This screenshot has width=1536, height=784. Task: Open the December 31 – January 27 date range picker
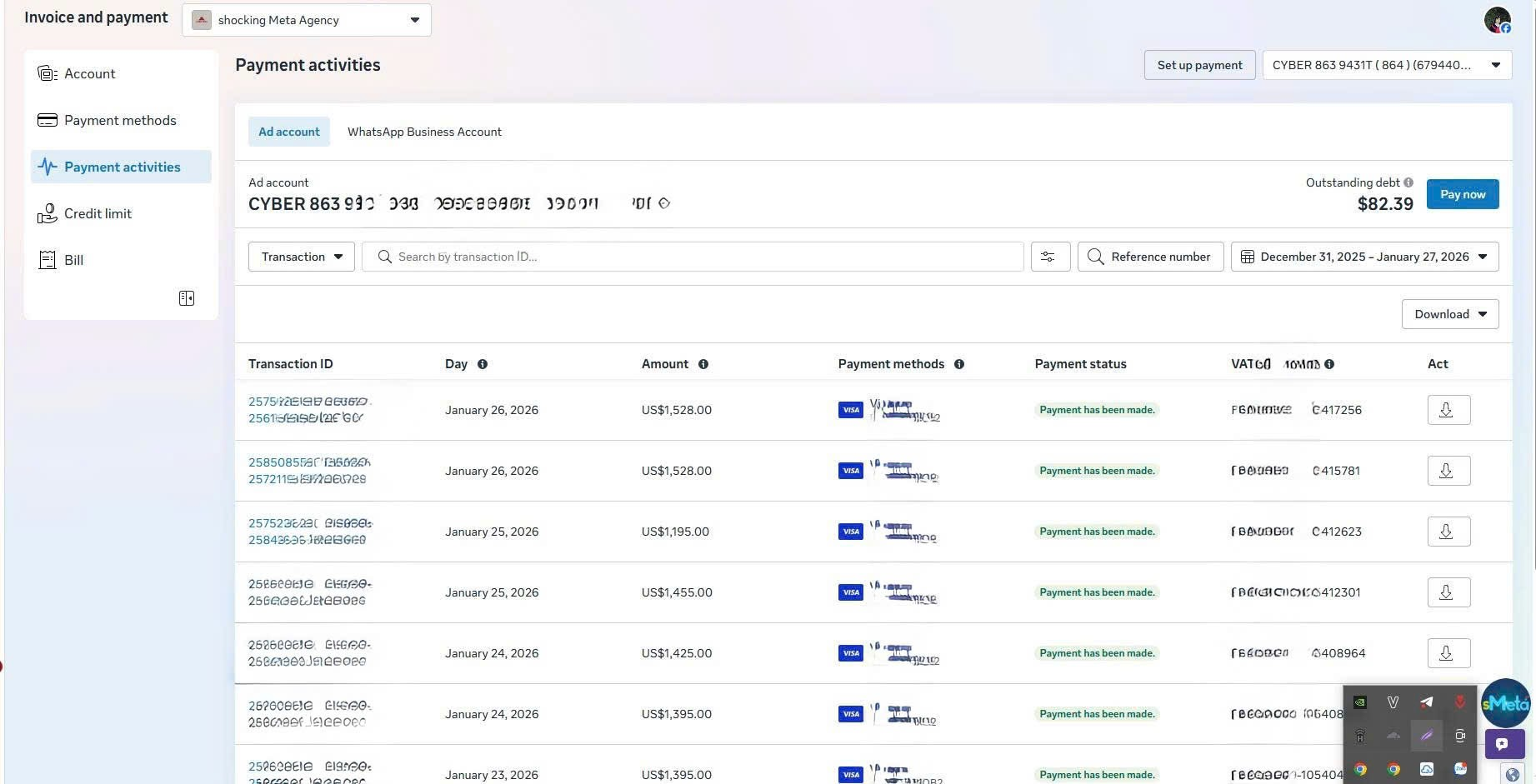1364,257
